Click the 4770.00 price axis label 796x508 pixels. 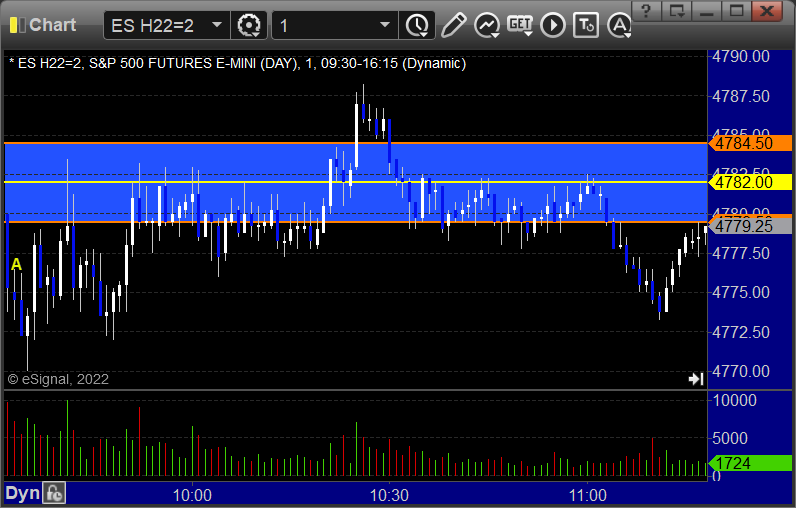[x=741, y=371]
